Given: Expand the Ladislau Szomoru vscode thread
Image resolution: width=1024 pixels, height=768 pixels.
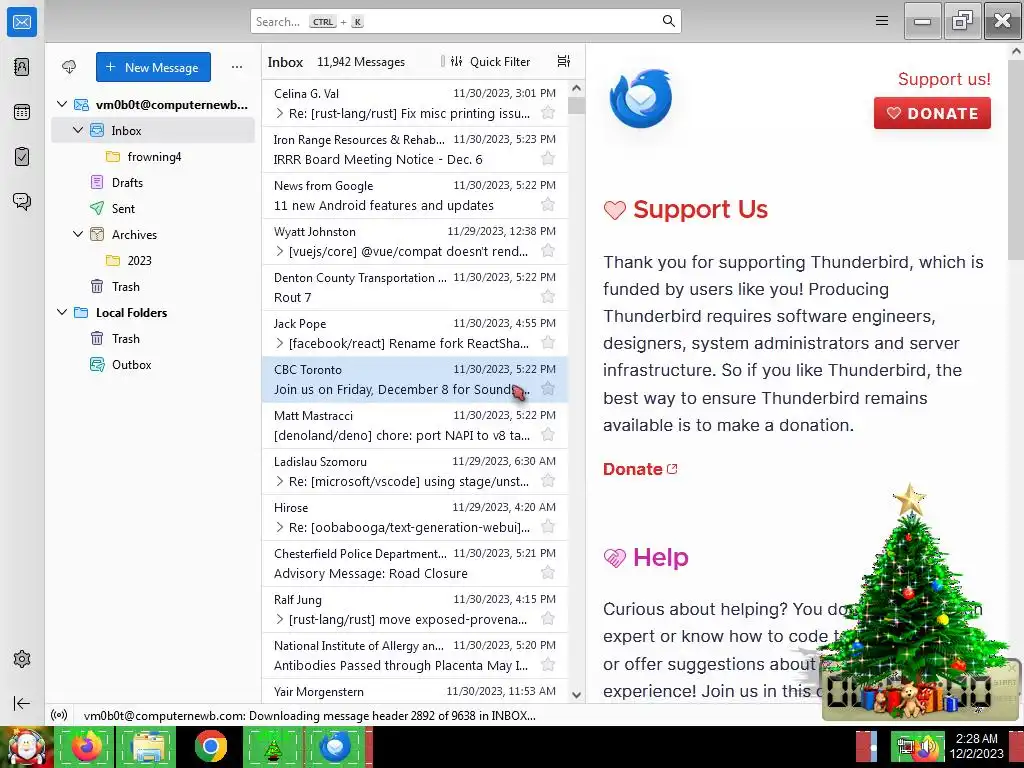Looking at the screenshot, I should 280,481.
